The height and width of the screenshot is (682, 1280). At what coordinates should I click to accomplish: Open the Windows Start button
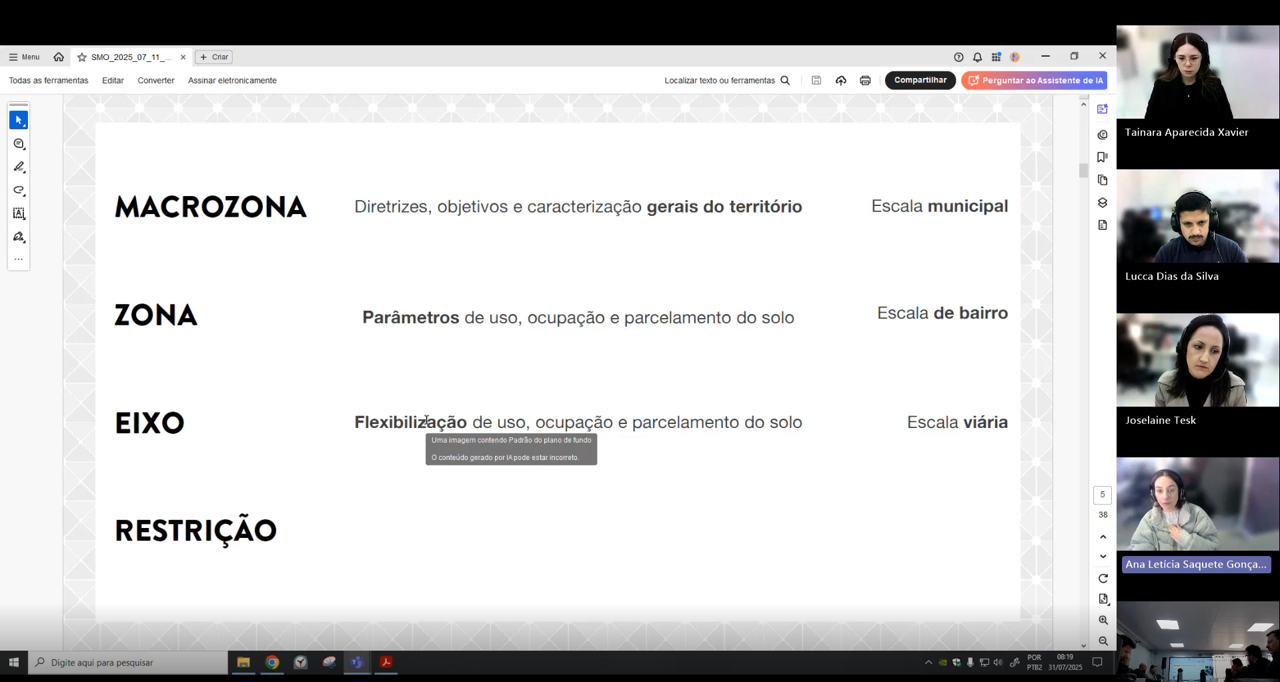point(14,662)
